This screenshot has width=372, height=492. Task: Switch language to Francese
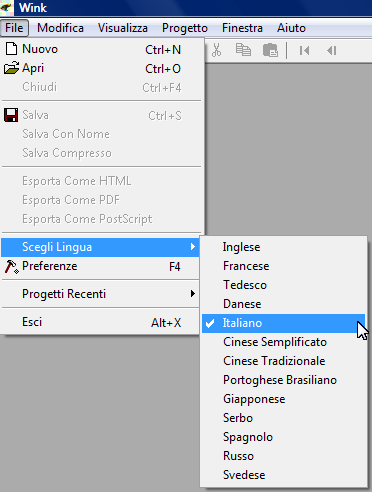point(283,266)
